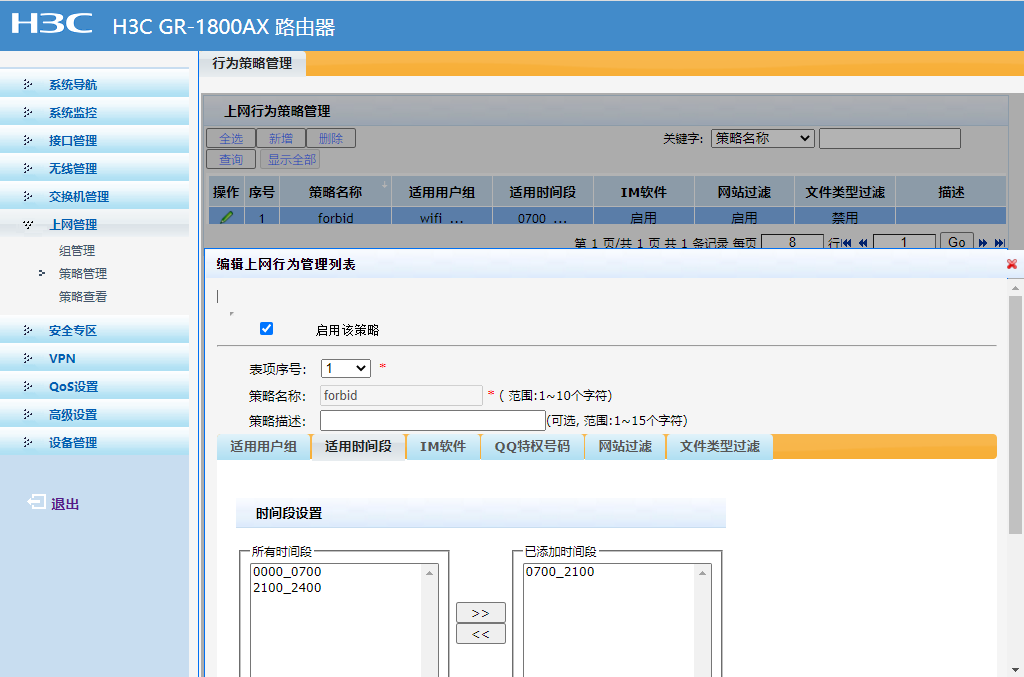Click the arrow icon beside 无线管理
Viewport: 1024px width, 677px height.
tap(27, 168)
